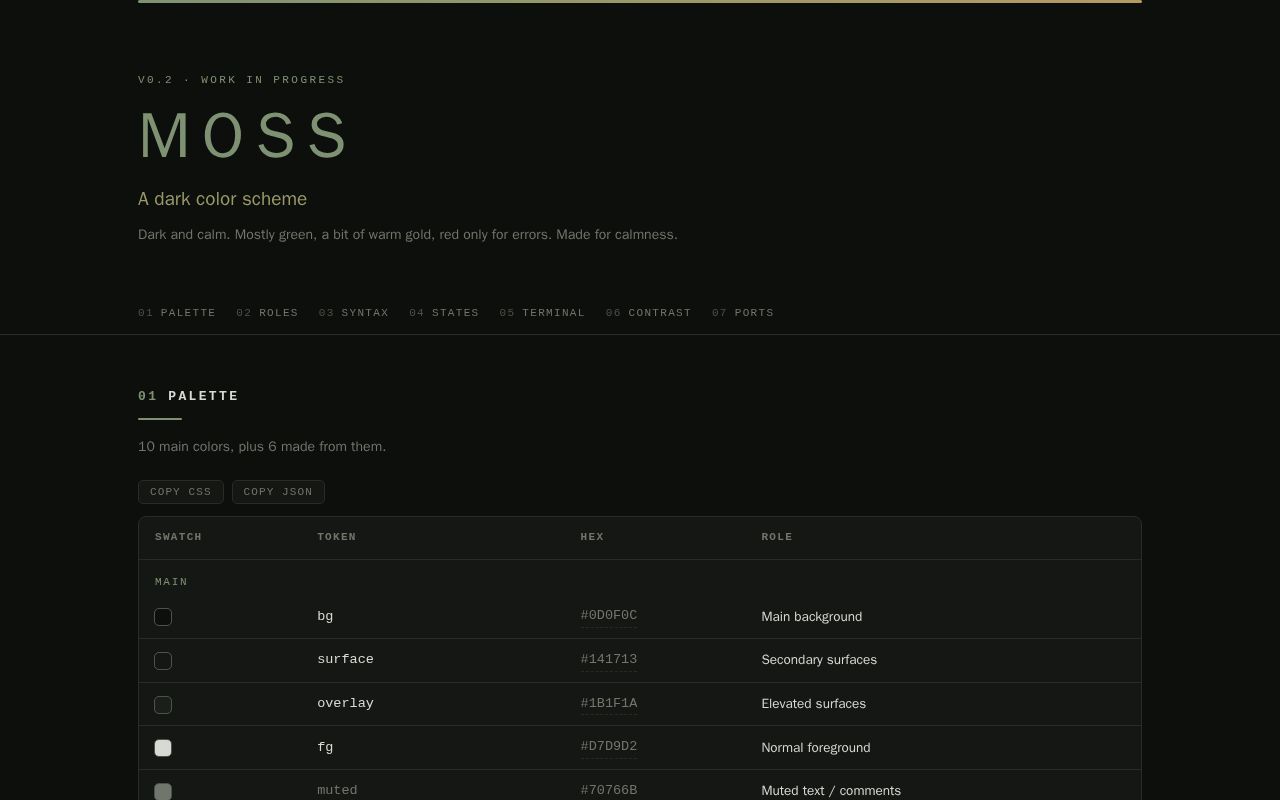Open the 05 Terminal nav link

[x=542, y=313]
